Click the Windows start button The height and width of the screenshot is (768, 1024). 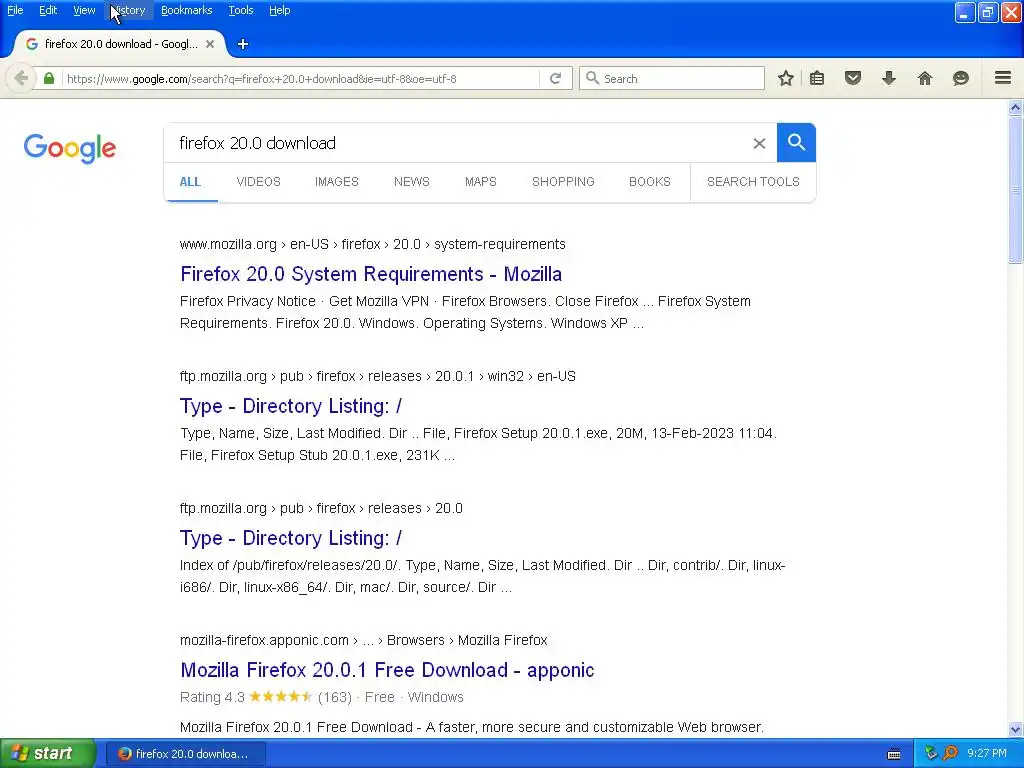pyautogui.click(x=47, y=754)
